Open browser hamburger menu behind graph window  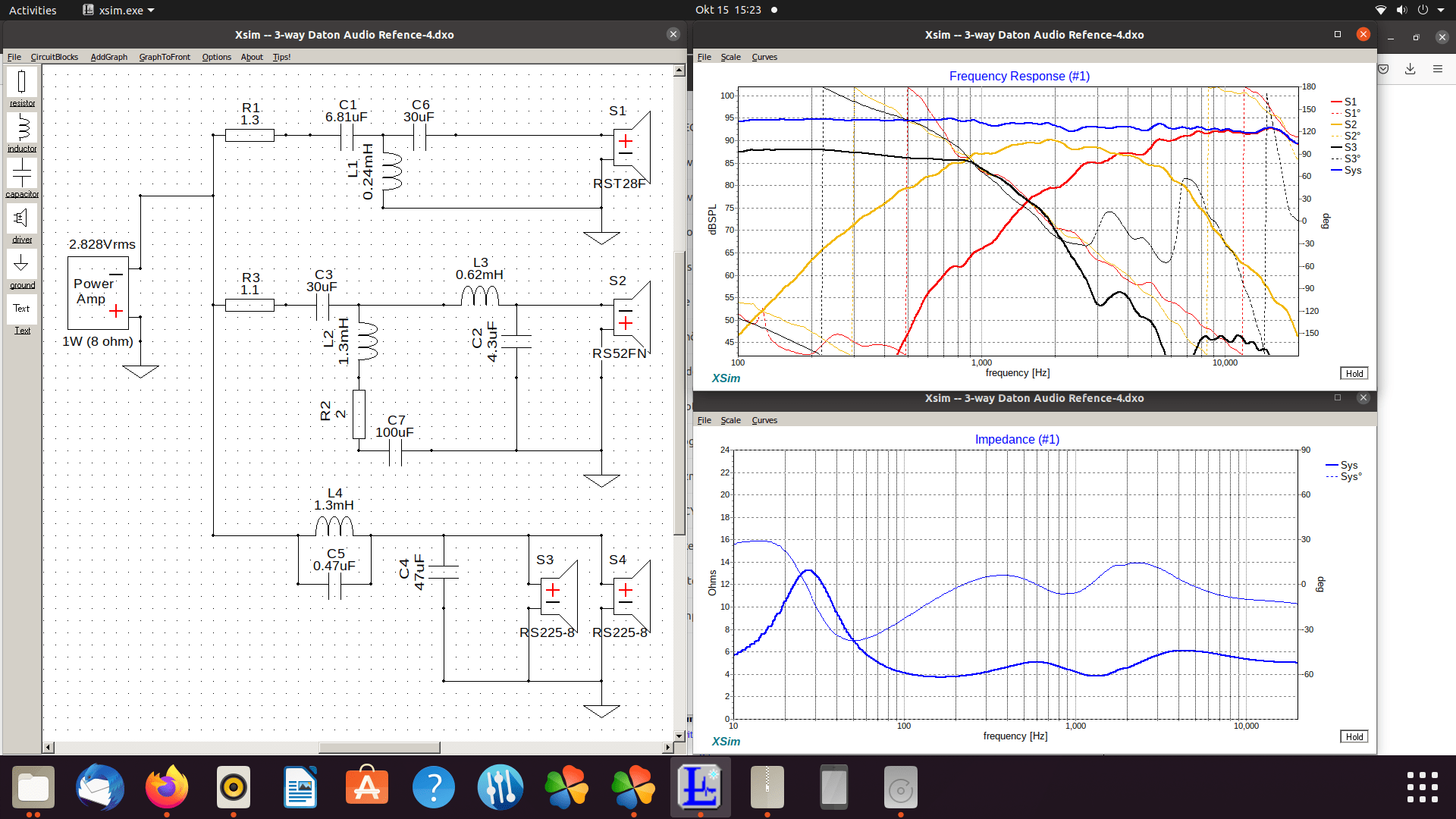click(x=1438, y=69)
